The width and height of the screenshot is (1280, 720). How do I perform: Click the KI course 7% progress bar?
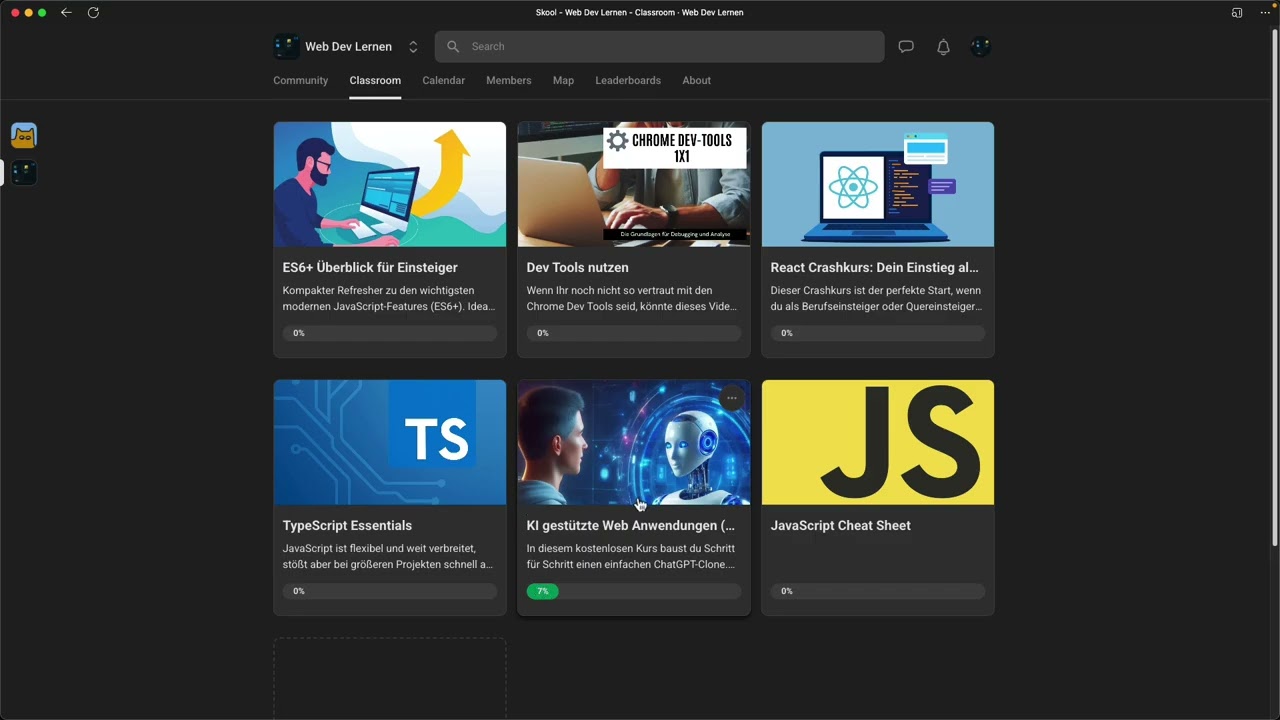pyautogui.click(x=634, y=591)
